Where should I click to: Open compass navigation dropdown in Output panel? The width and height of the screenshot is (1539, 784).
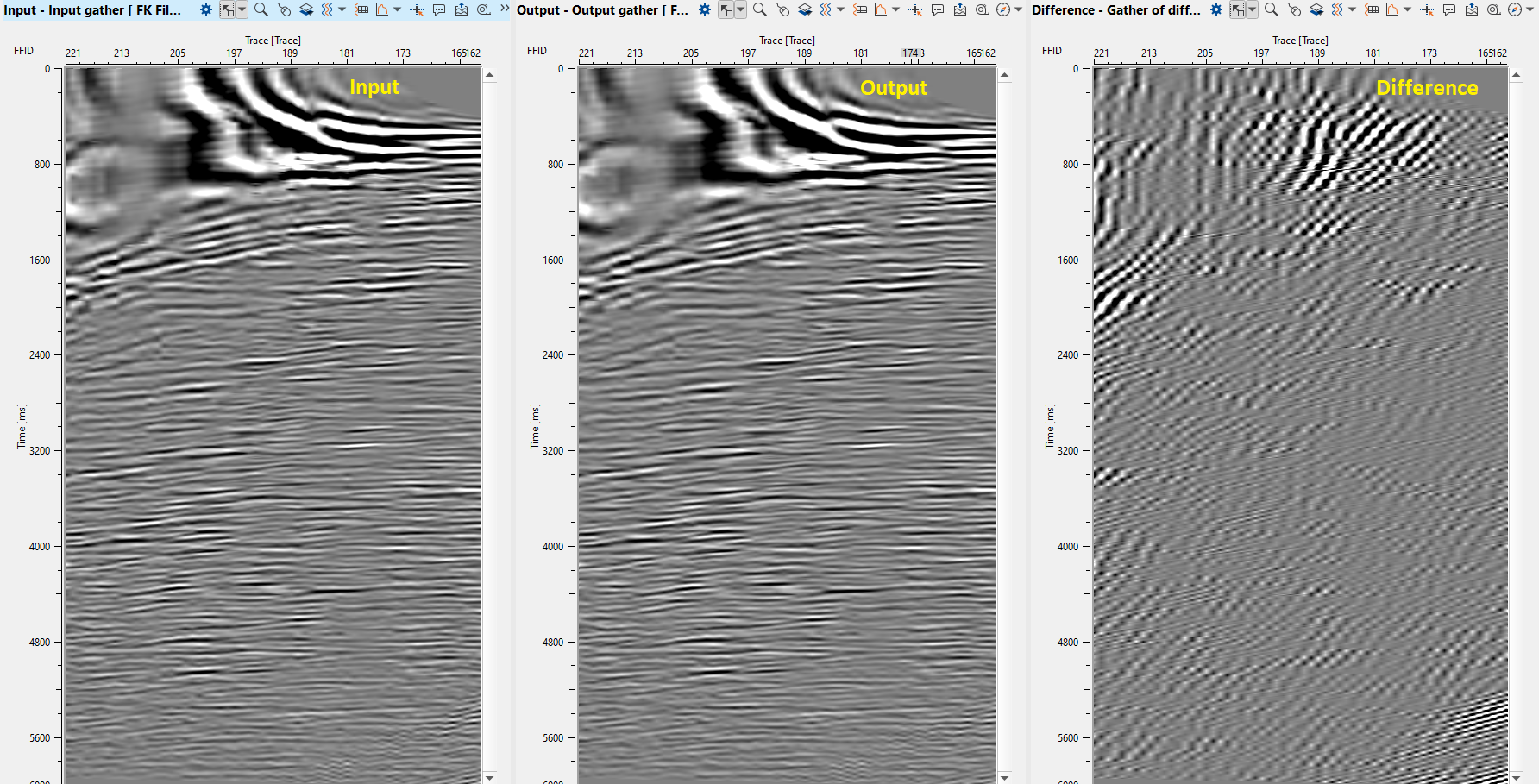[x=1018, y=10]
